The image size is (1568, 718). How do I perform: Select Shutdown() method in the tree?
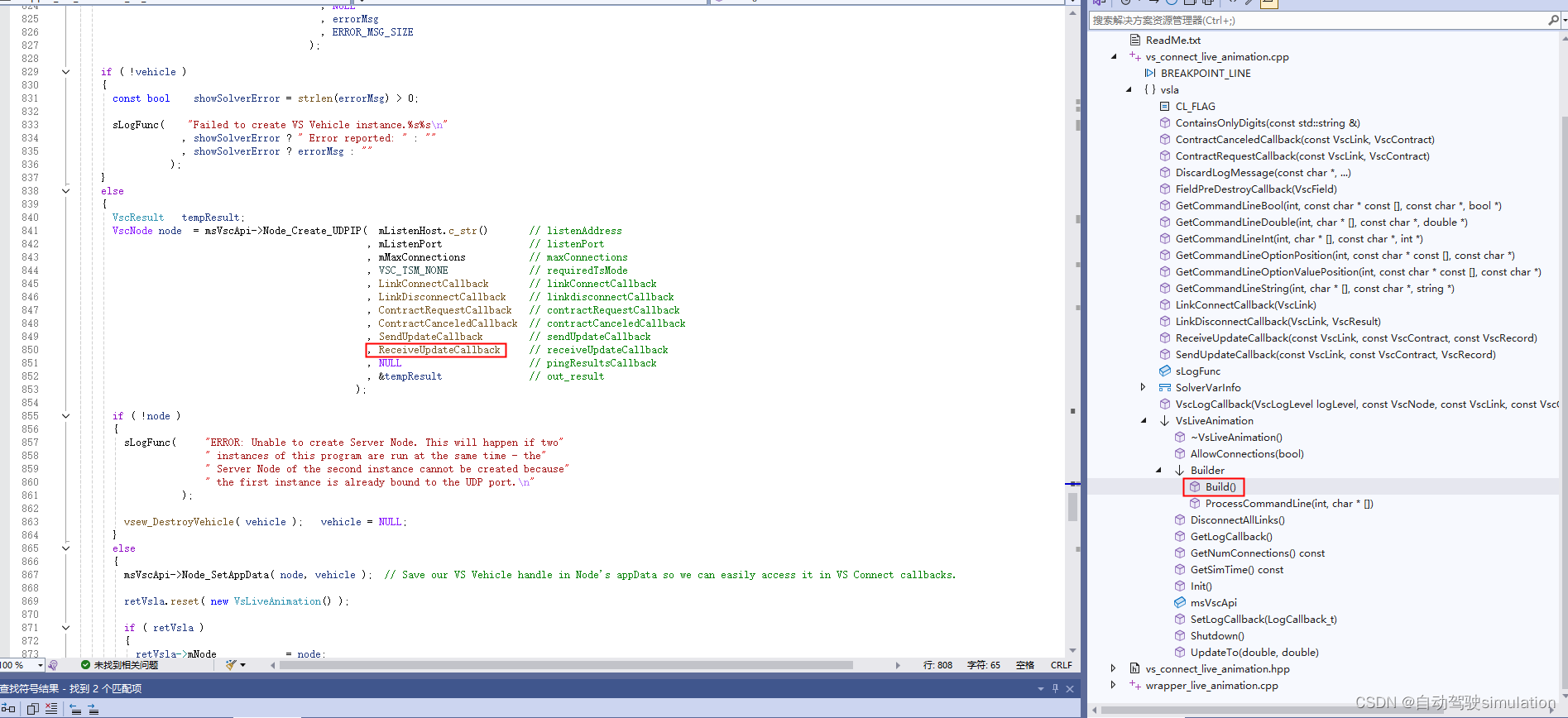coord(1217,635)
